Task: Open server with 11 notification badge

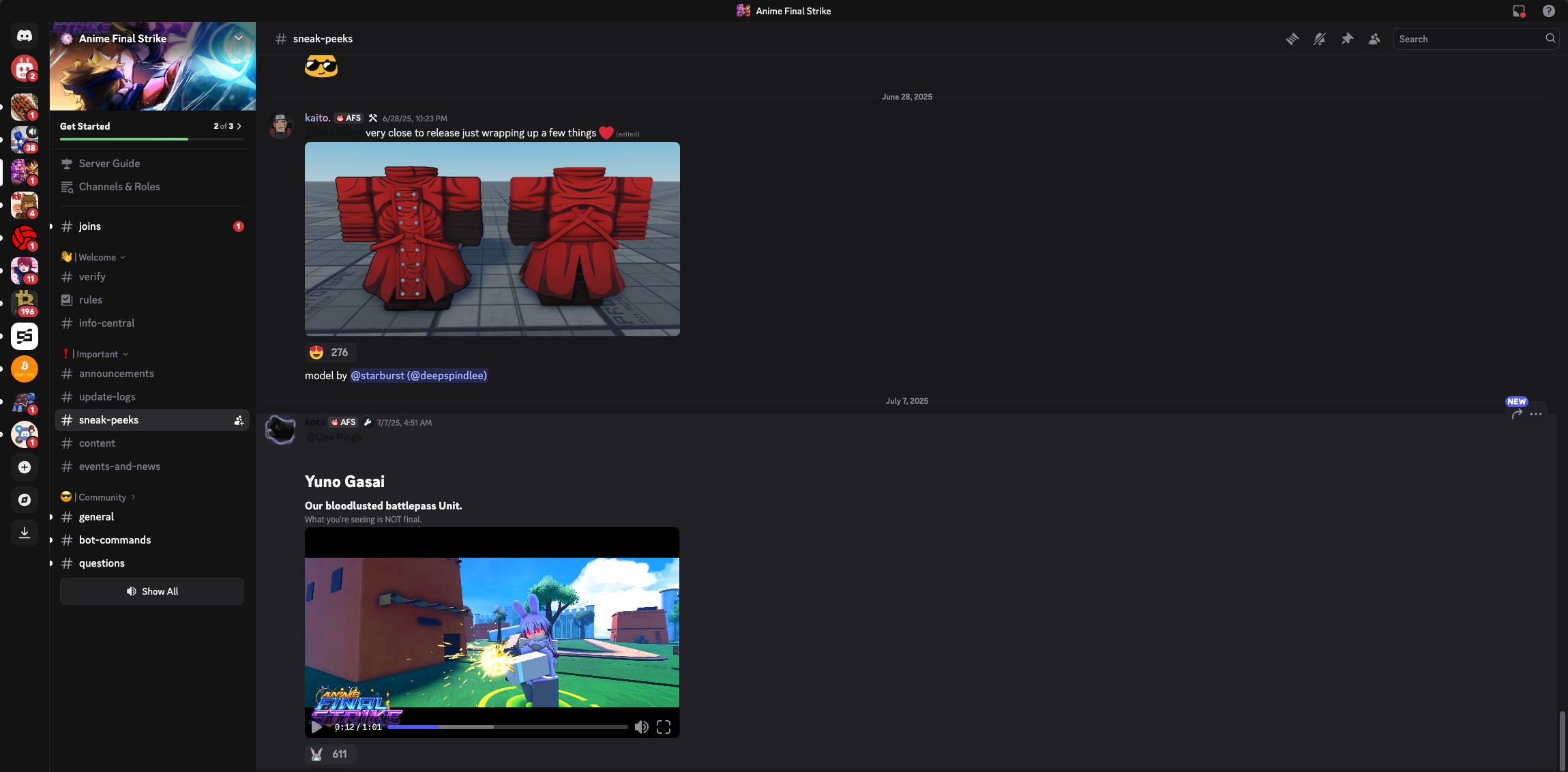Action: [x=25, y=271]
